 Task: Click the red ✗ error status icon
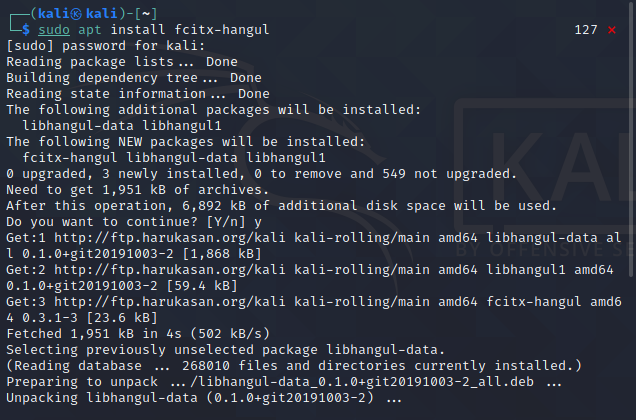tap(612, 30)
